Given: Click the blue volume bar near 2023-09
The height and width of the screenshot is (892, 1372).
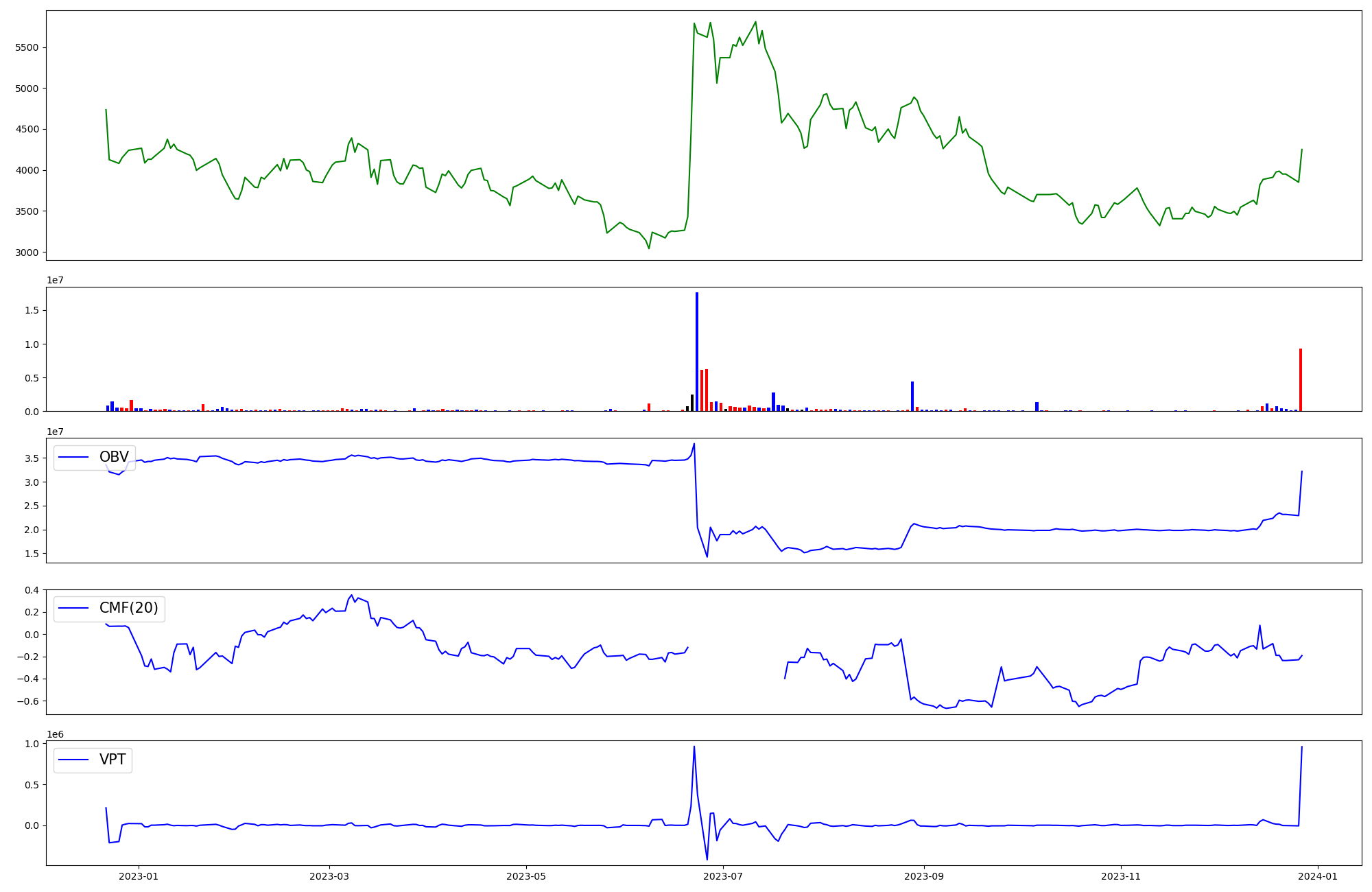Looking at the screenshot, I should (x=912, y=396).
